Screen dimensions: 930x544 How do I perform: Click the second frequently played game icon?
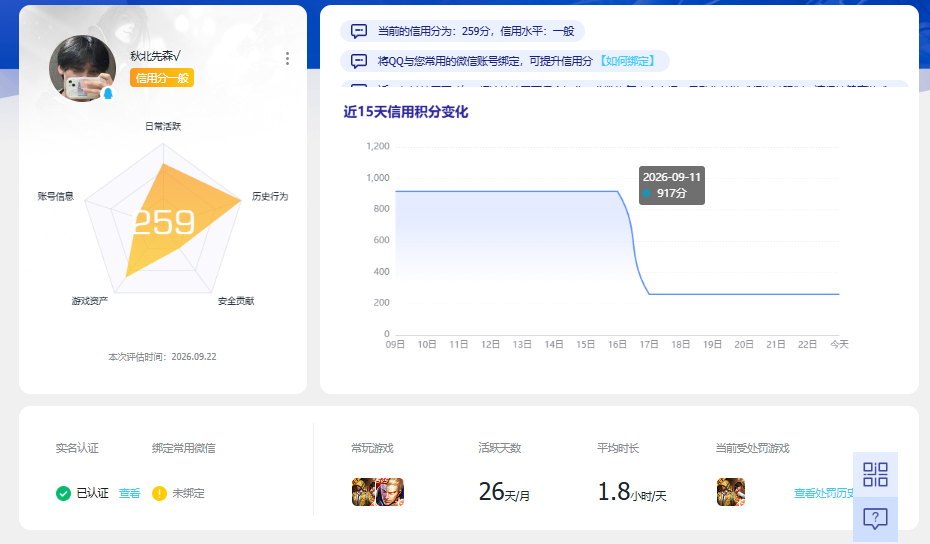390,492
